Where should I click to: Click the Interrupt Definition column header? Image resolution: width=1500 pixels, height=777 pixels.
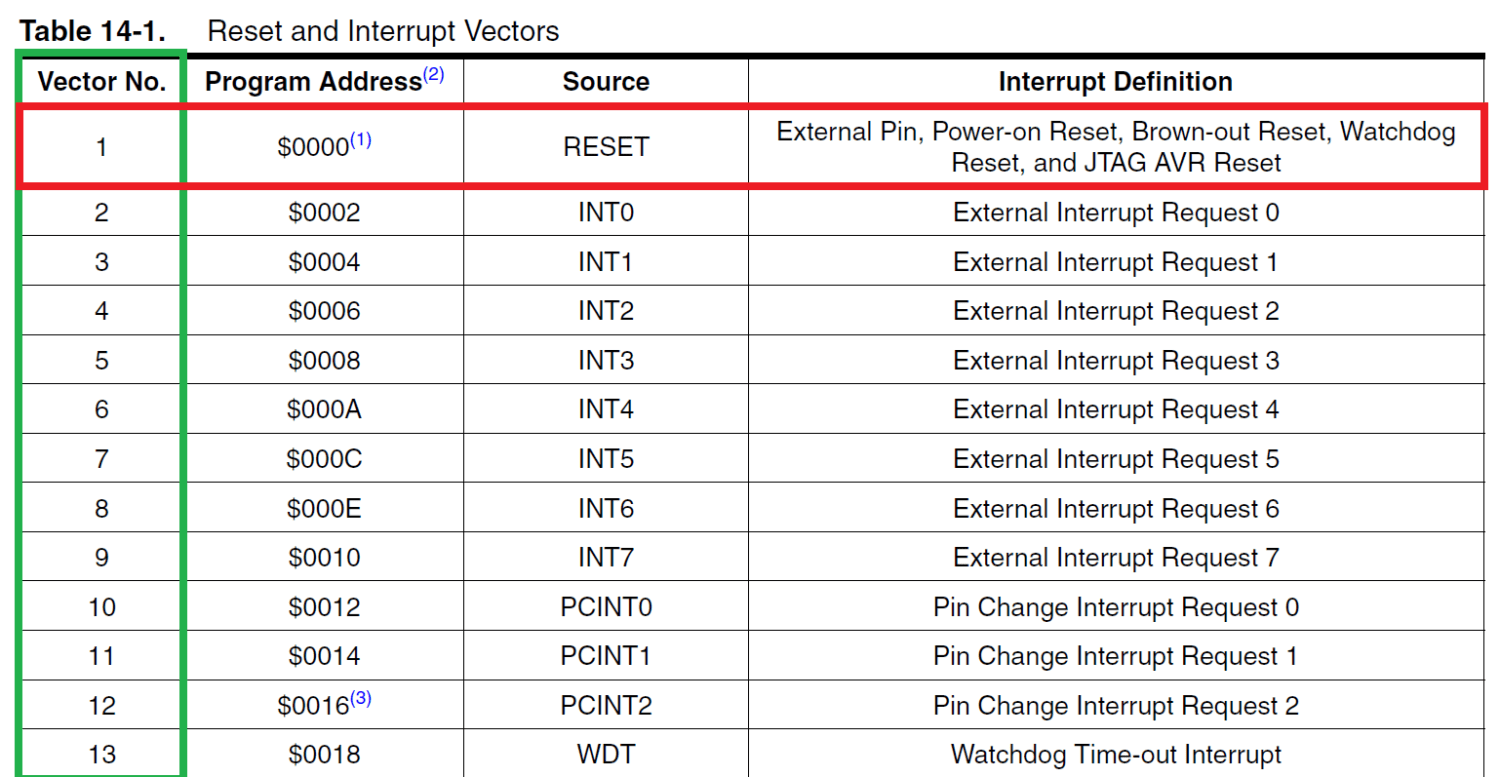tap(1115, 82)
